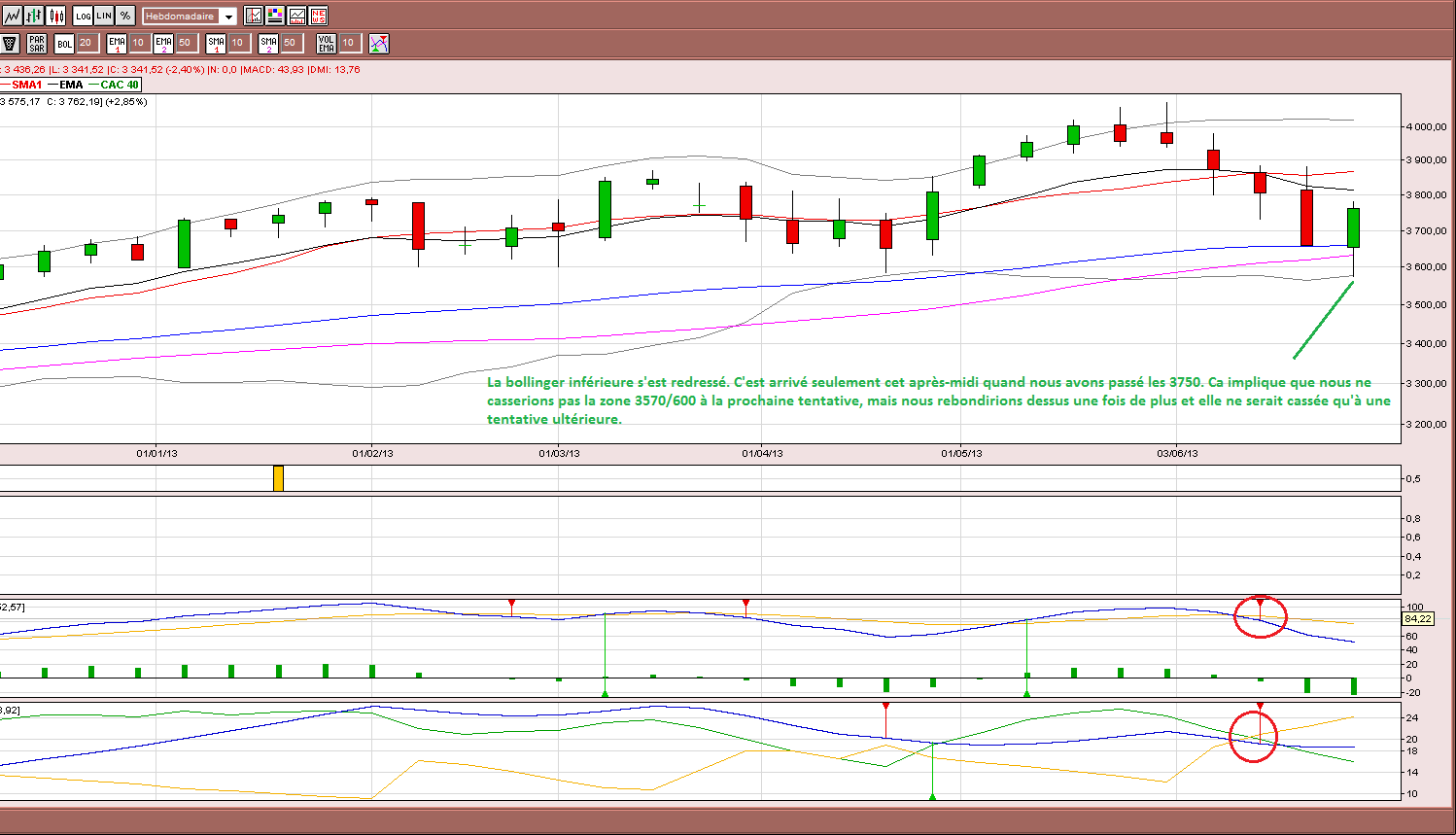Switch to line chart display
This screenshot has width=1456, height=835.
point(13,16)
